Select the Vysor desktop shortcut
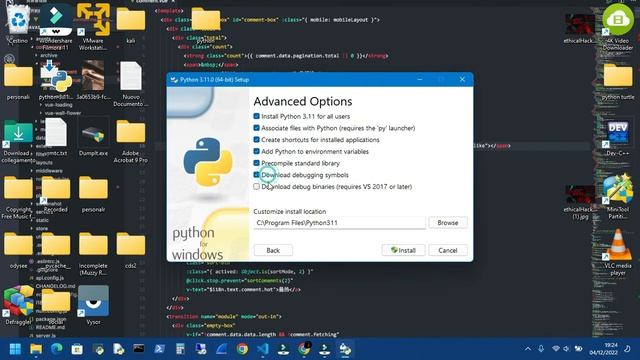 click(93, 305)
